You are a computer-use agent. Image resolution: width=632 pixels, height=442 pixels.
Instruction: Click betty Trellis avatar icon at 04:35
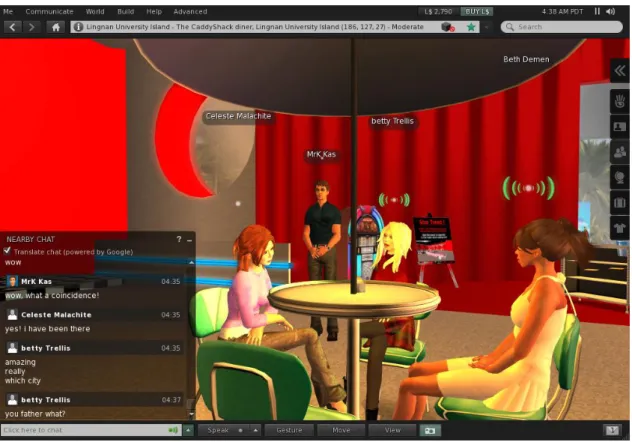coord(12,348)
